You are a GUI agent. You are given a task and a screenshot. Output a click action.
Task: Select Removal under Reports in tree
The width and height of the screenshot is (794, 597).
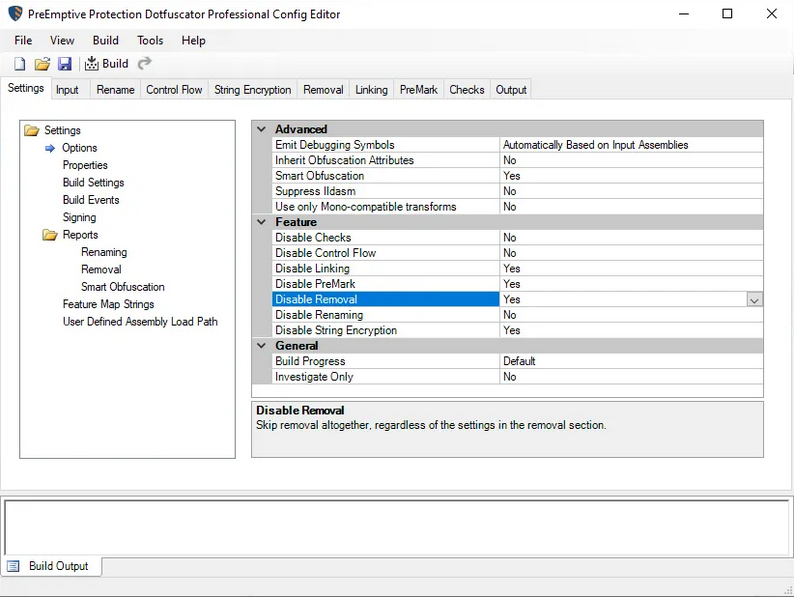pos(101,269)
